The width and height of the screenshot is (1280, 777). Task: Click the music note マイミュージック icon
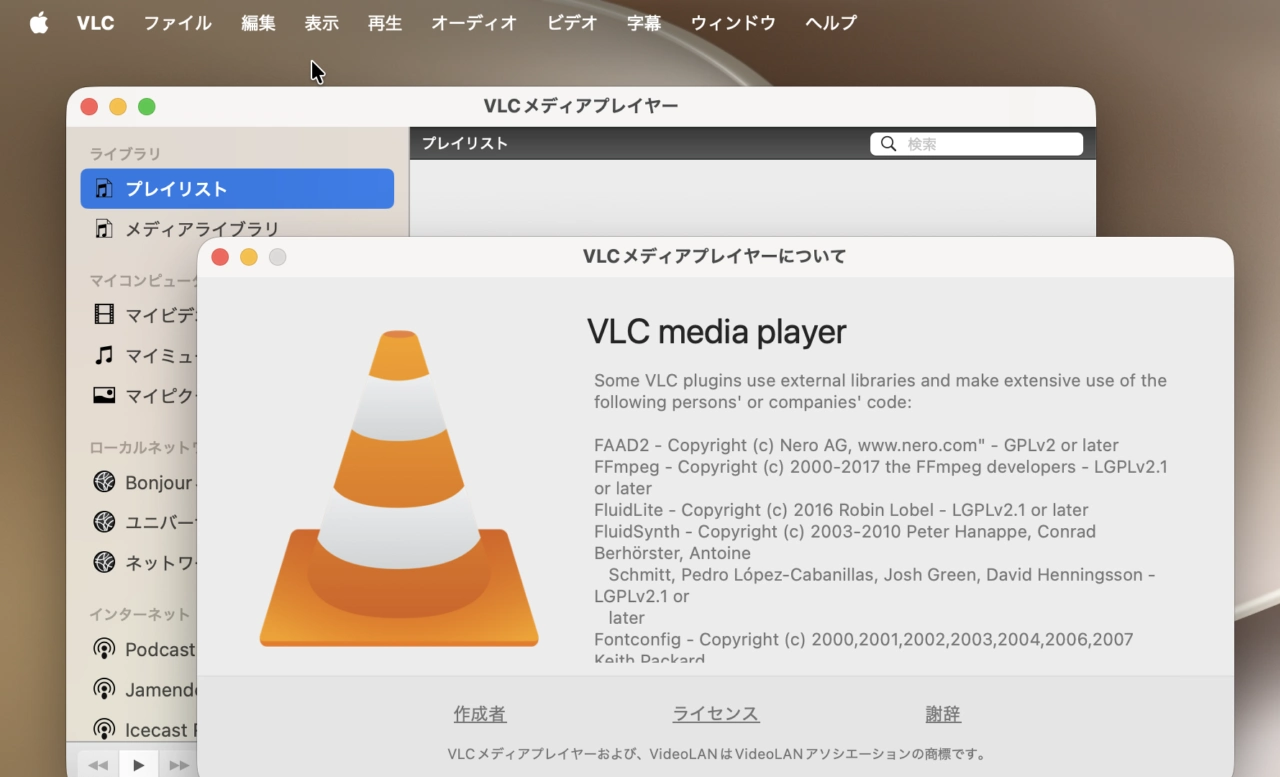(104, 355)
